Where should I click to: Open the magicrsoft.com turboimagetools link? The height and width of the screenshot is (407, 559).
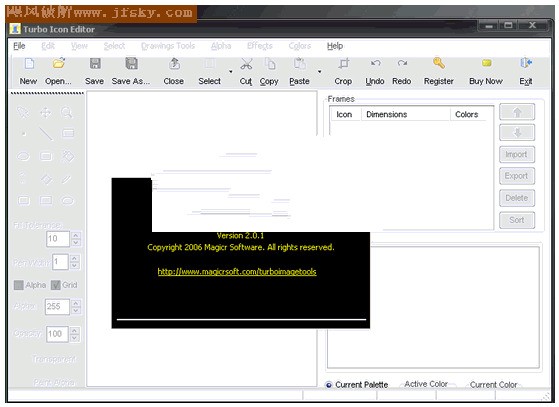click(237, 272)
